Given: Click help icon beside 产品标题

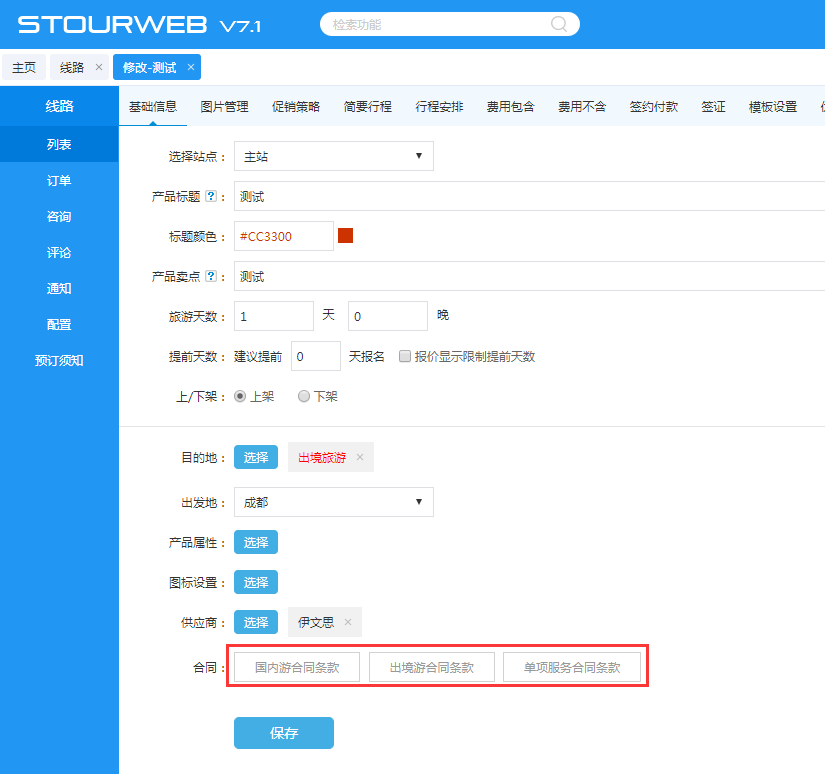Looking at the screenshot, I should click(x=210, y=197).
